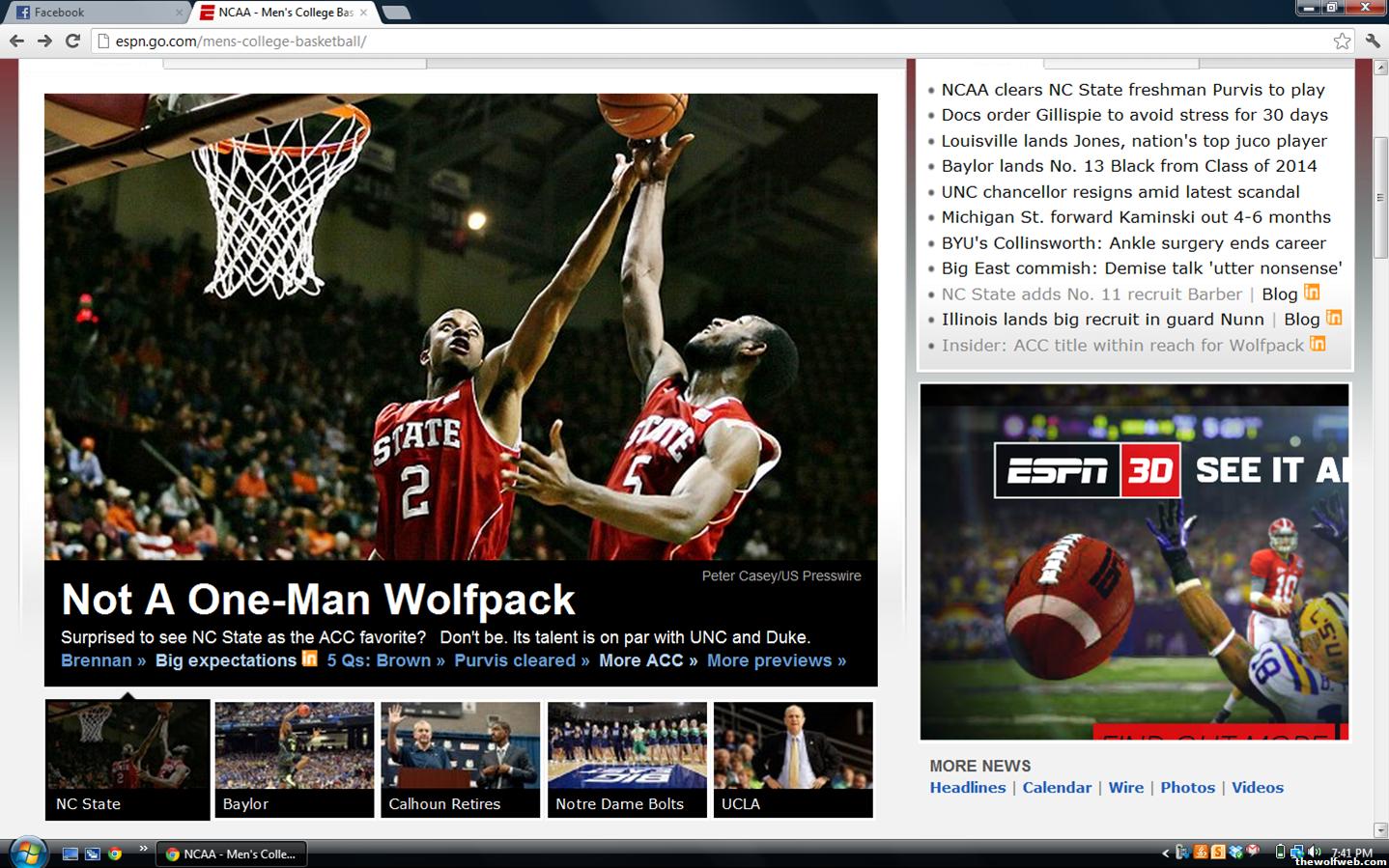1389x868 pixels.
Task: Bookmark this page with the star icon
Action: pos(1342,41)
